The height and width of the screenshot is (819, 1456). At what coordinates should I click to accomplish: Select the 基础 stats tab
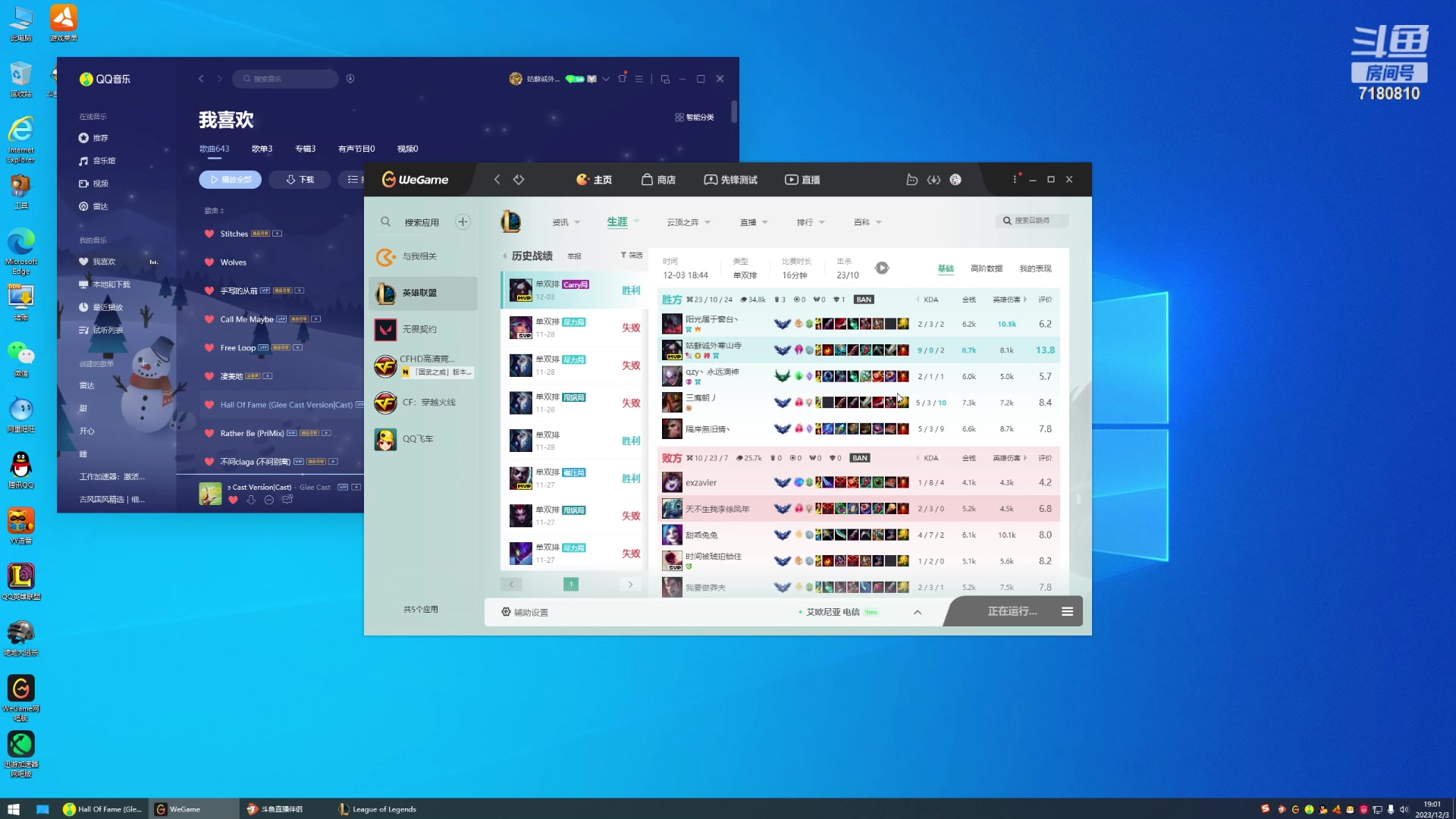point(946,268)
